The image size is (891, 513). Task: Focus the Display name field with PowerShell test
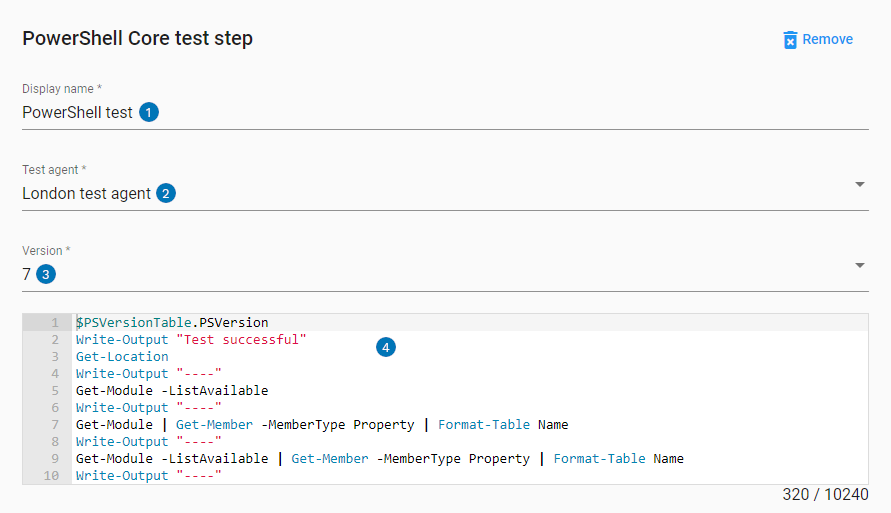point(77,112)
